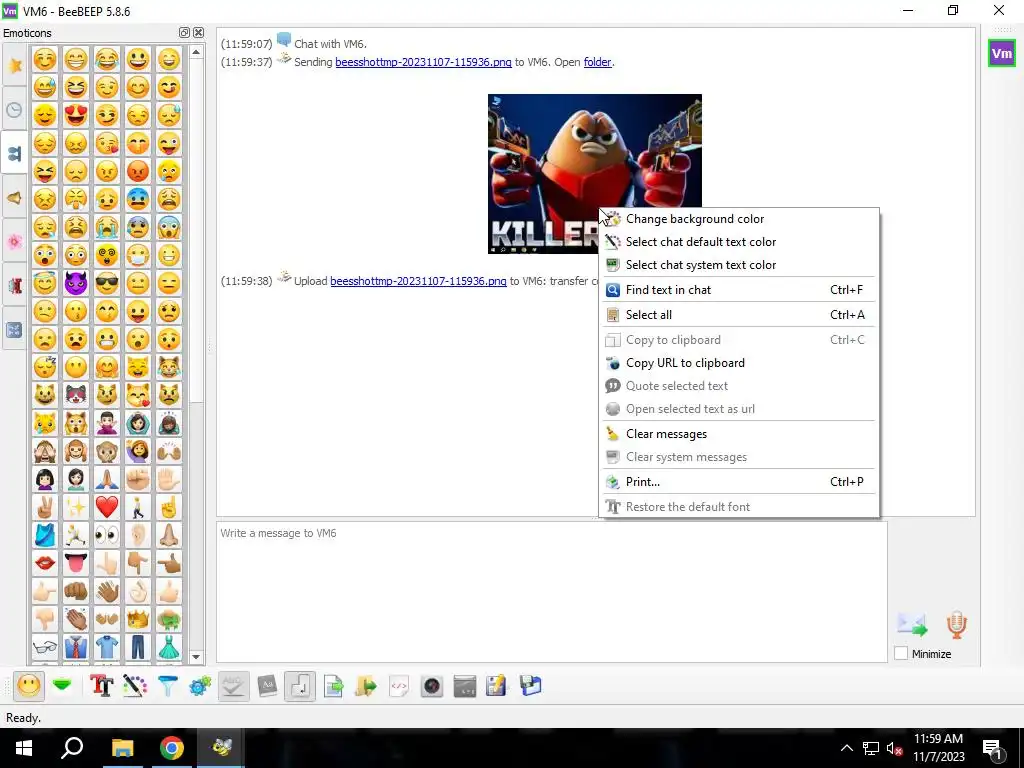This screenshot has width=1024, height=768.
Task: Toggle the Minimize checkbox
Action: pyautogui.click(x=901, y=653)
